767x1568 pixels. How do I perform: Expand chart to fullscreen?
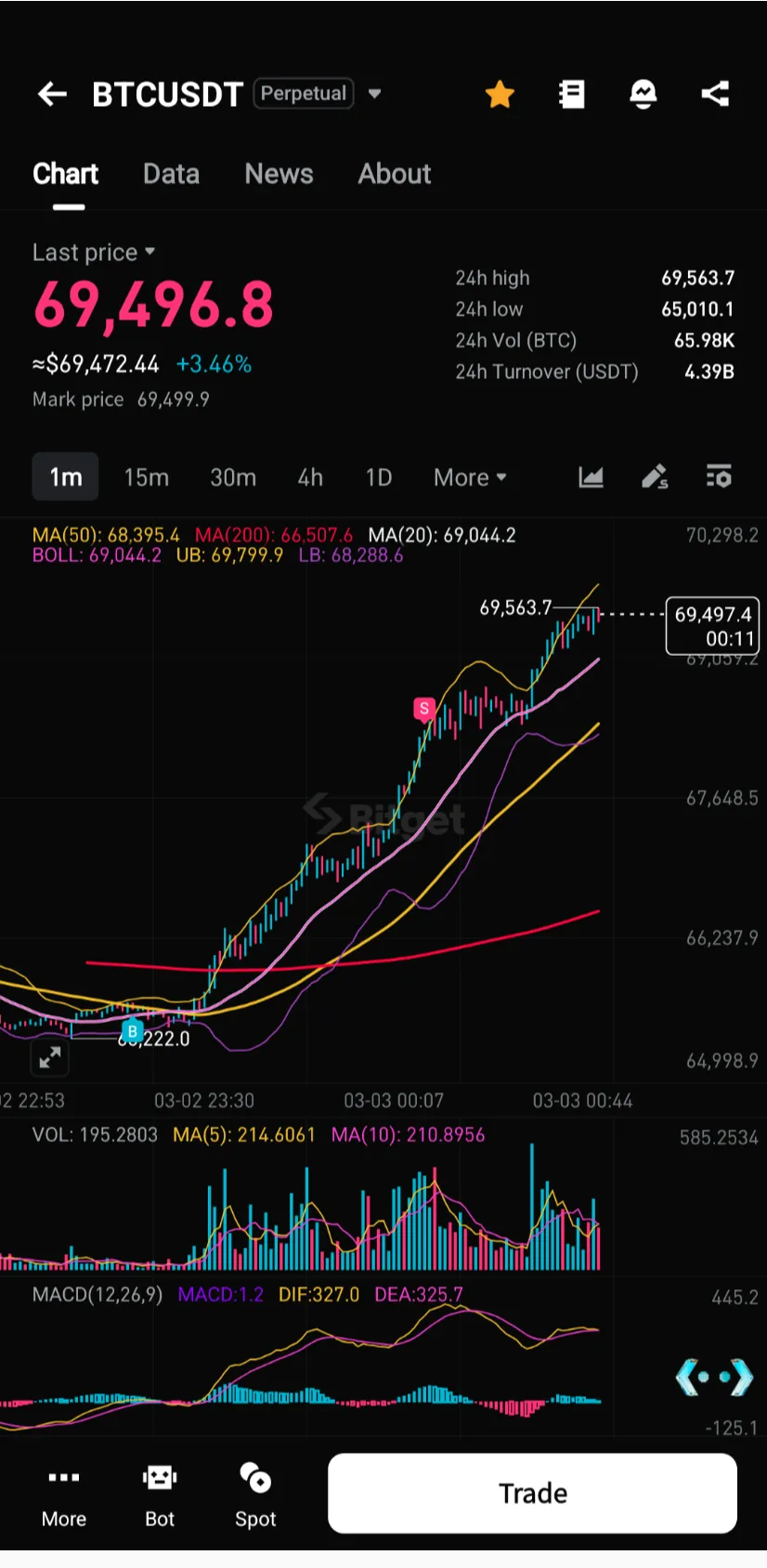[49, 1056]
